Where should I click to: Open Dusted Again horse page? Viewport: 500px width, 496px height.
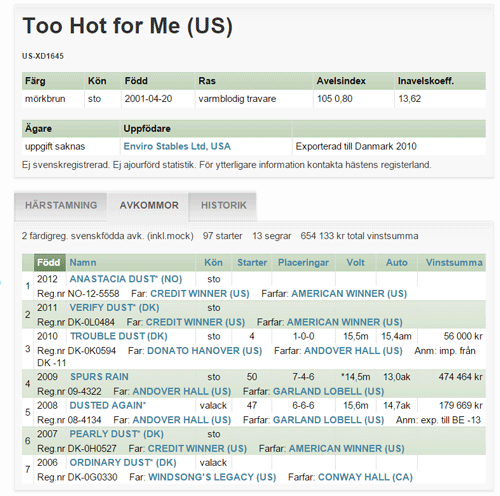coord(108,406)
